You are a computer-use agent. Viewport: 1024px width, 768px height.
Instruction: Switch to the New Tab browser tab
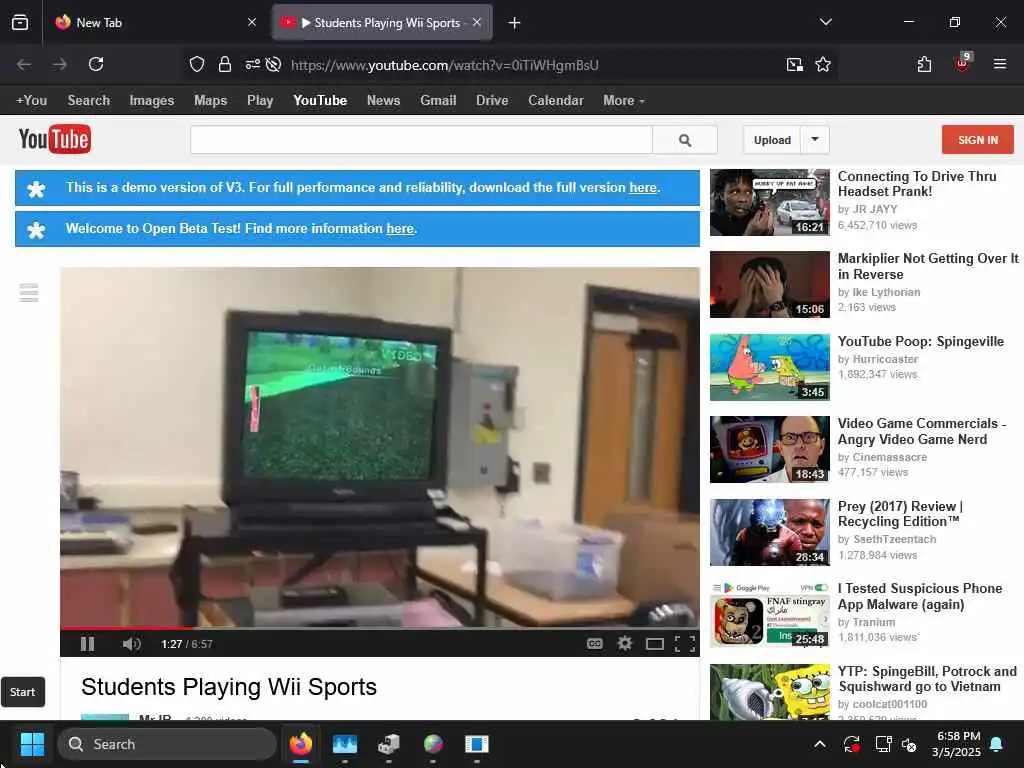[154, 23]
